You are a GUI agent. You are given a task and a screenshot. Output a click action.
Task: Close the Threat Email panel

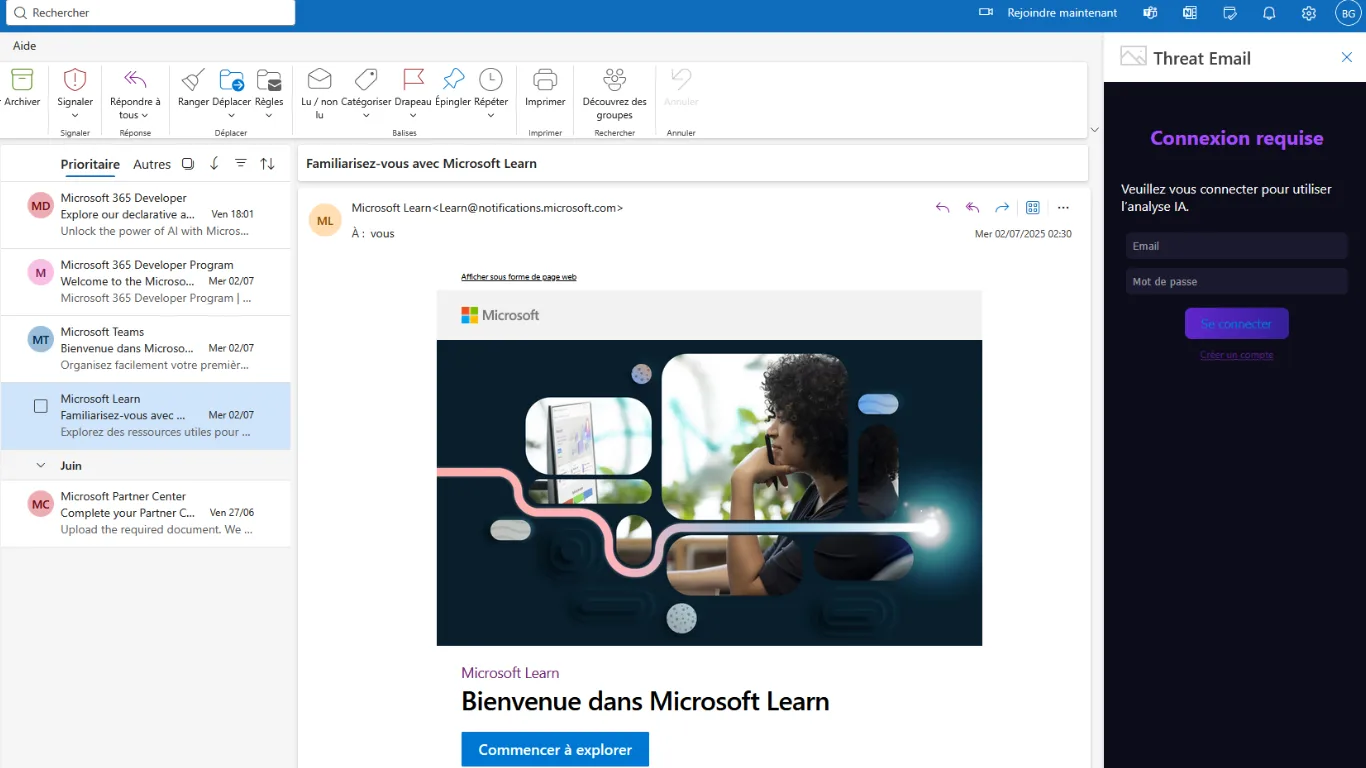pyautogui.click(x=1346, y=58)
